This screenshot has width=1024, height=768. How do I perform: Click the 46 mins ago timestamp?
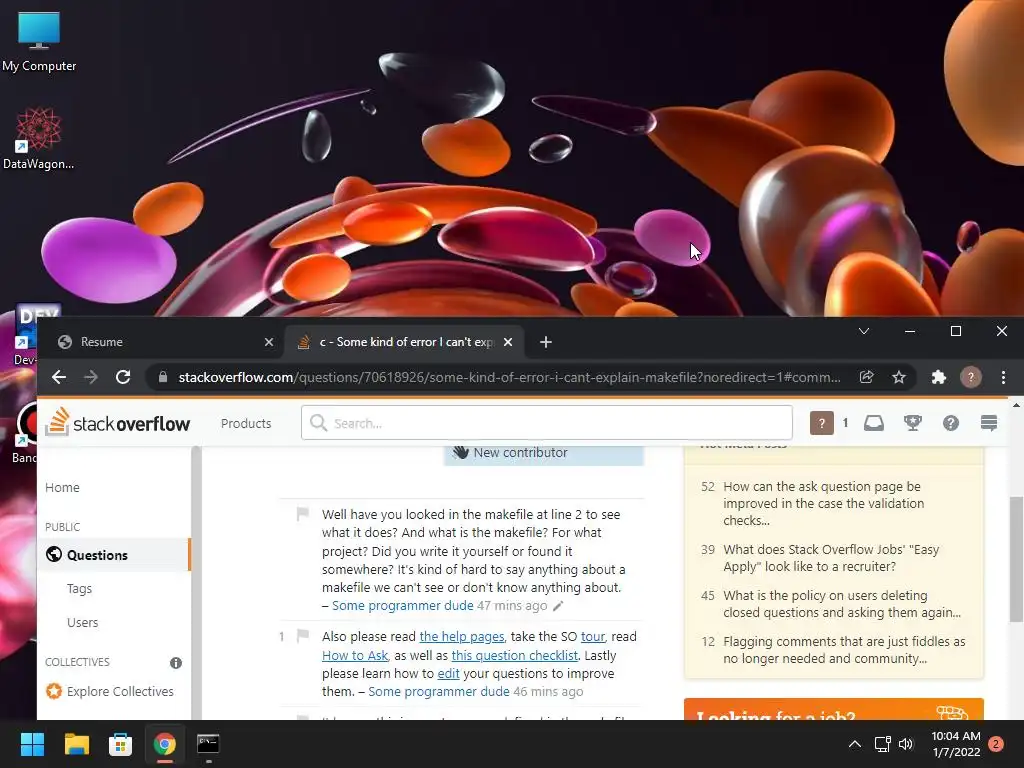coord(548,692)
